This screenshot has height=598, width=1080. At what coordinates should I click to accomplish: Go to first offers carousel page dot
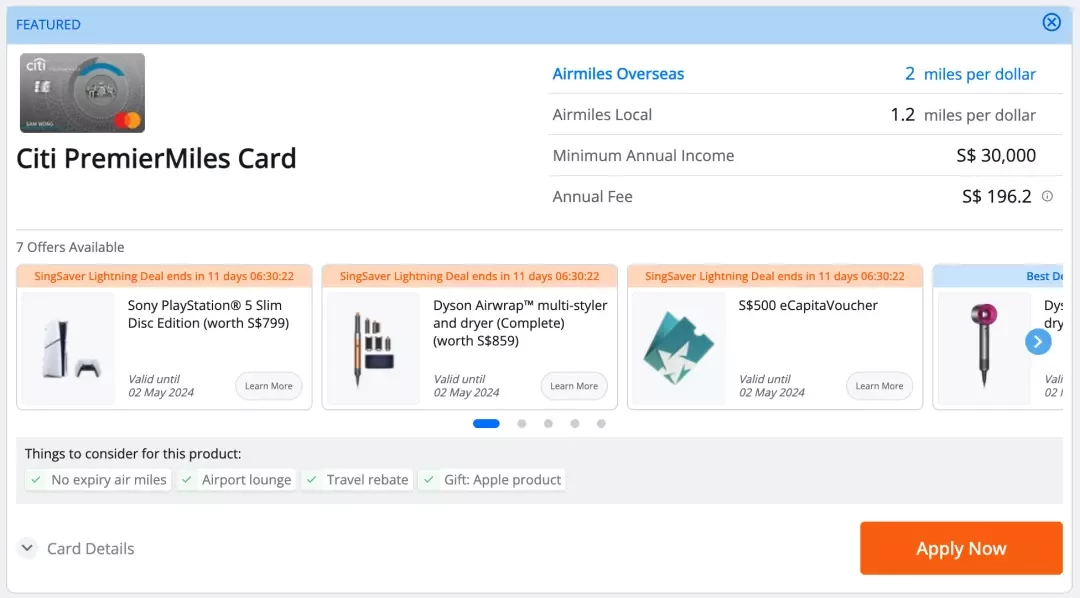(486, 424)
